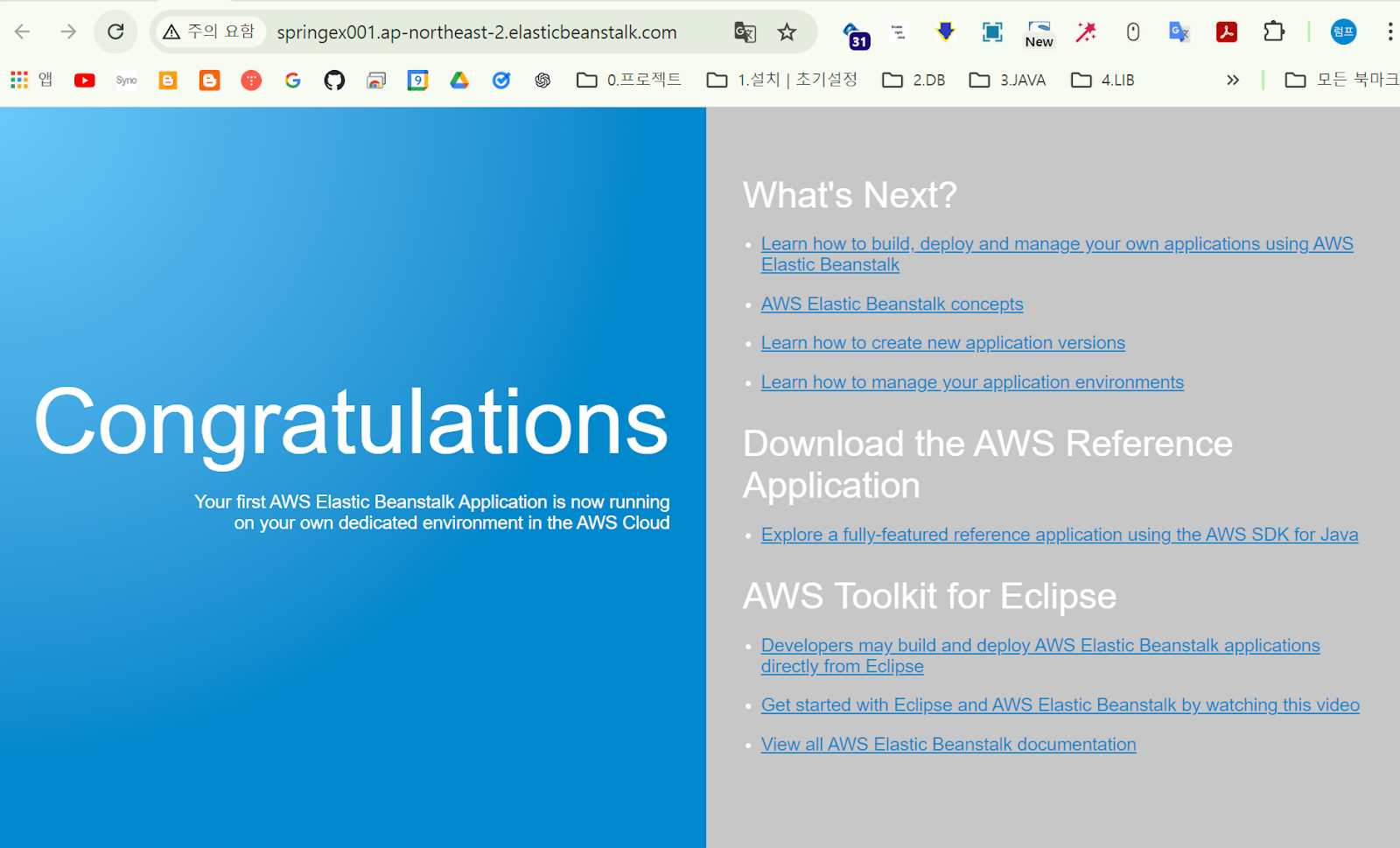Open the extension labeled New
This screenshot has width=1400, height=848.
tap(1039, 34)
